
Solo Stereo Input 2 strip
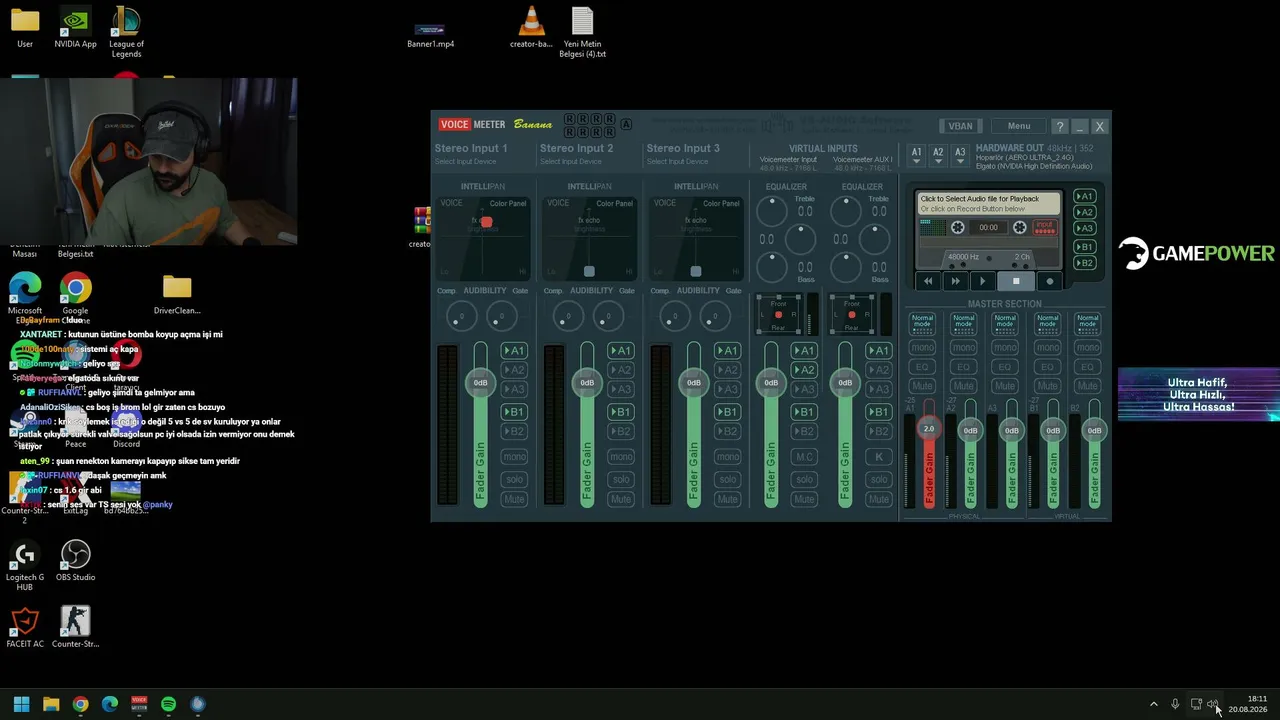tap(621, 480)
